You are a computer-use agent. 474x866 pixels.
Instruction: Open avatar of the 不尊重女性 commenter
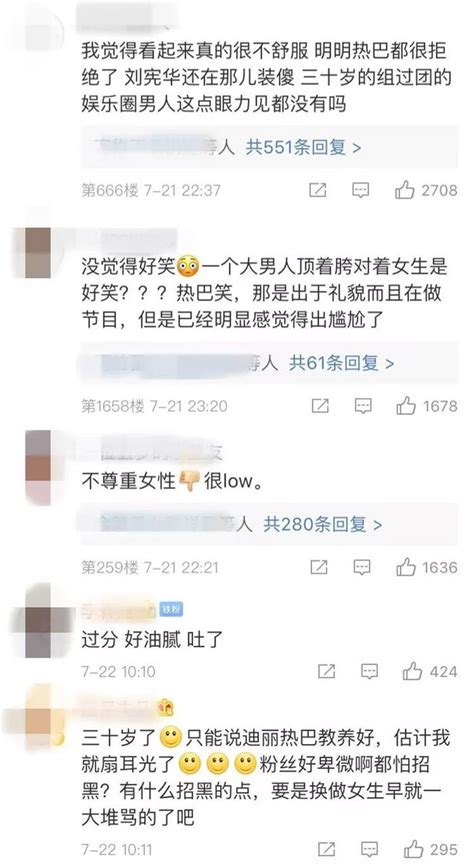[38, 468]
